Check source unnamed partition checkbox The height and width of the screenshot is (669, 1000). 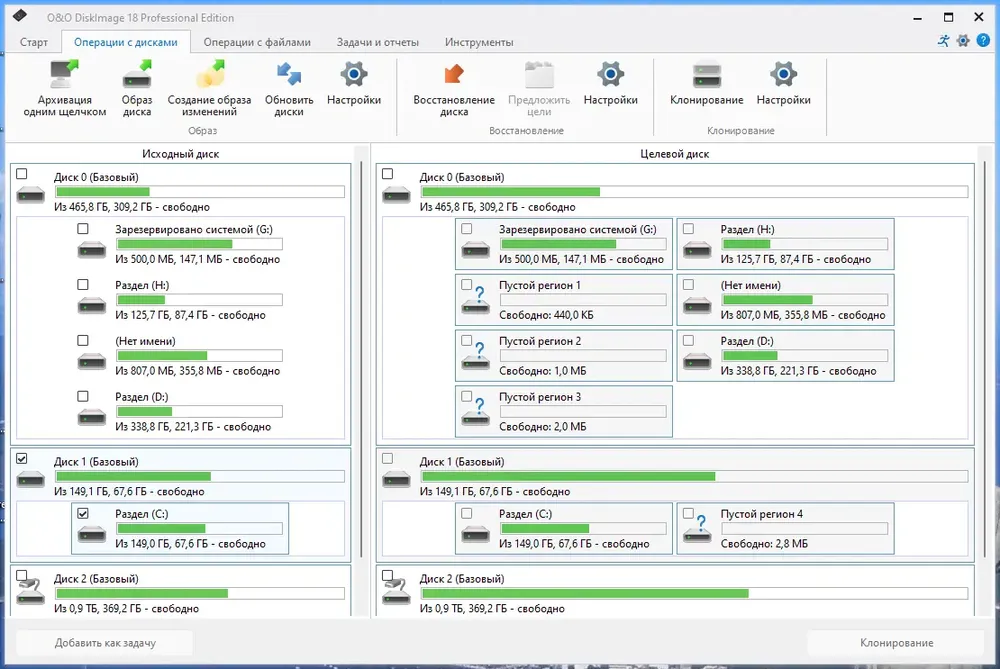tap(83, 341)
